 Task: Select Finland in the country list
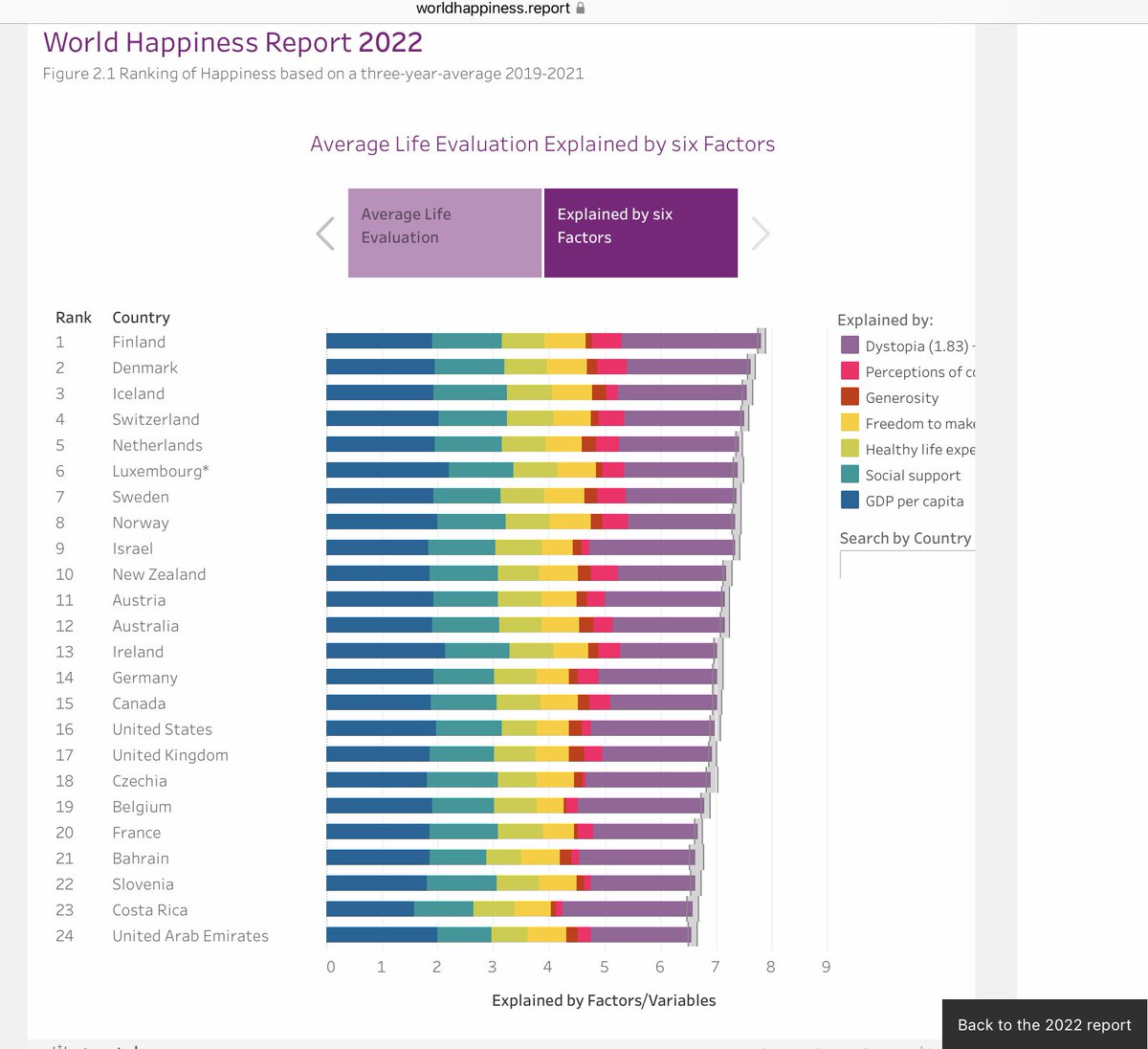pos(139,342)
